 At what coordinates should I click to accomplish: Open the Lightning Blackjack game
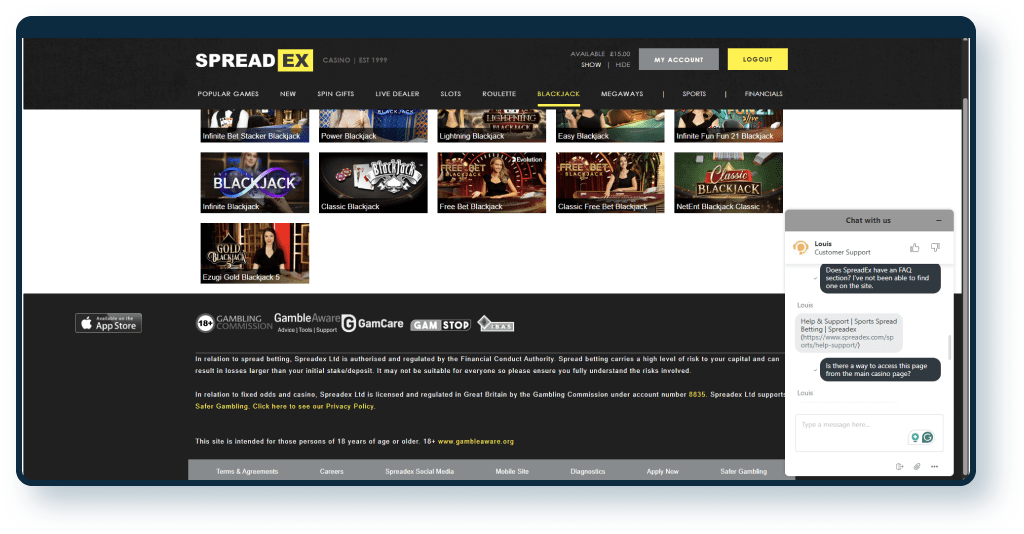pyautogui.click(x=492, y=126)
